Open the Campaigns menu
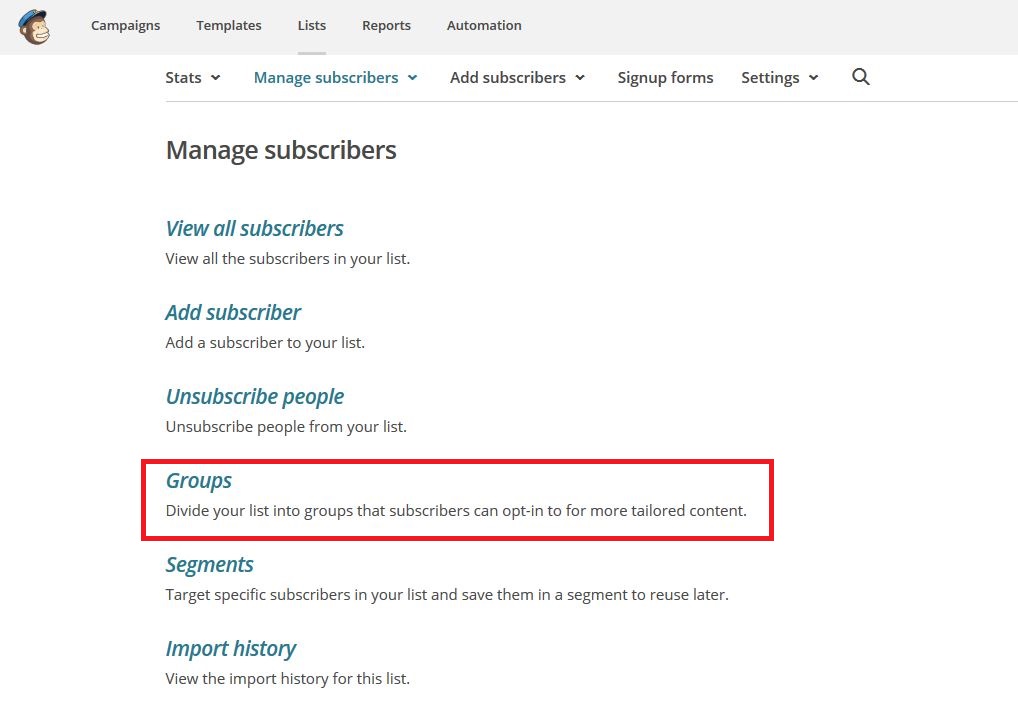This screenshot has width=1018, height=701. point(125,25)
